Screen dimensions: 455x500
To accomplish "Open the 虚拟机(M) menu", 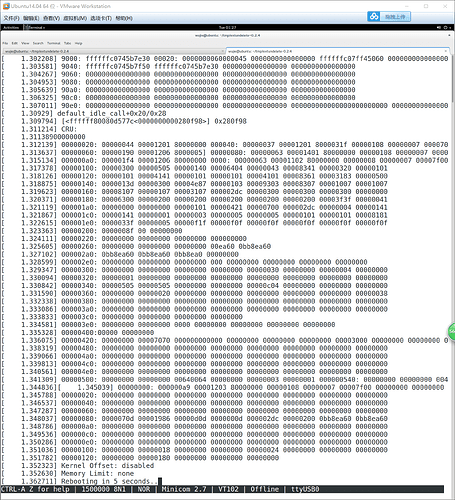I will pos(75,18).
